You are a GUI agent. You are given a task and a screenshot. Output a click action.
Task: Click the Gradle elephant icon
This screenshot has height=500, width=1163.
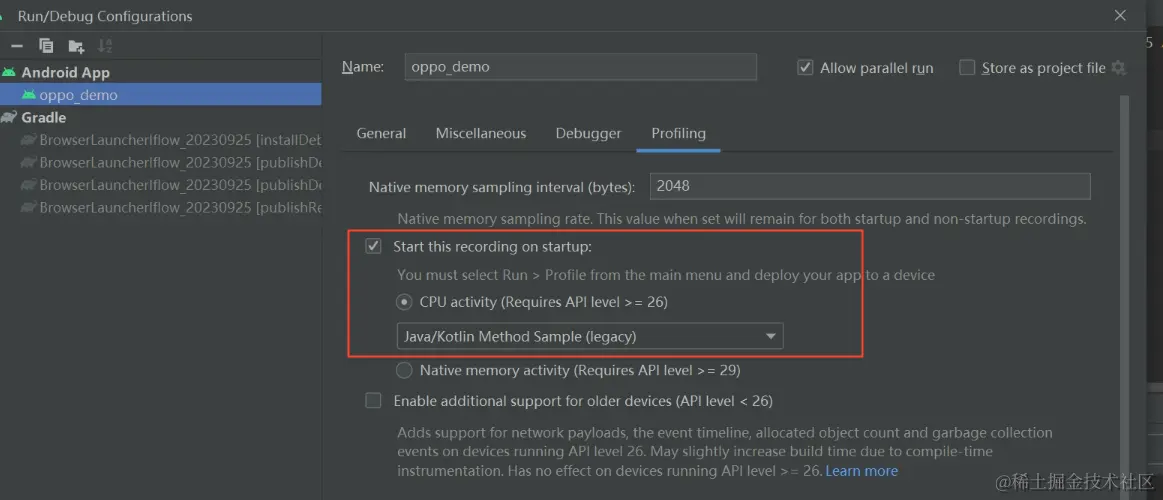(x=10, y=117)
